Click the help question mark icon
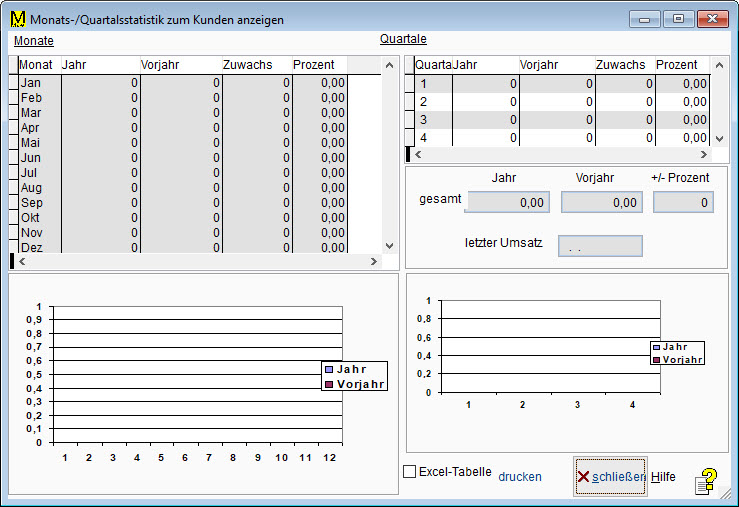739x507 pixels. point(707,481)
